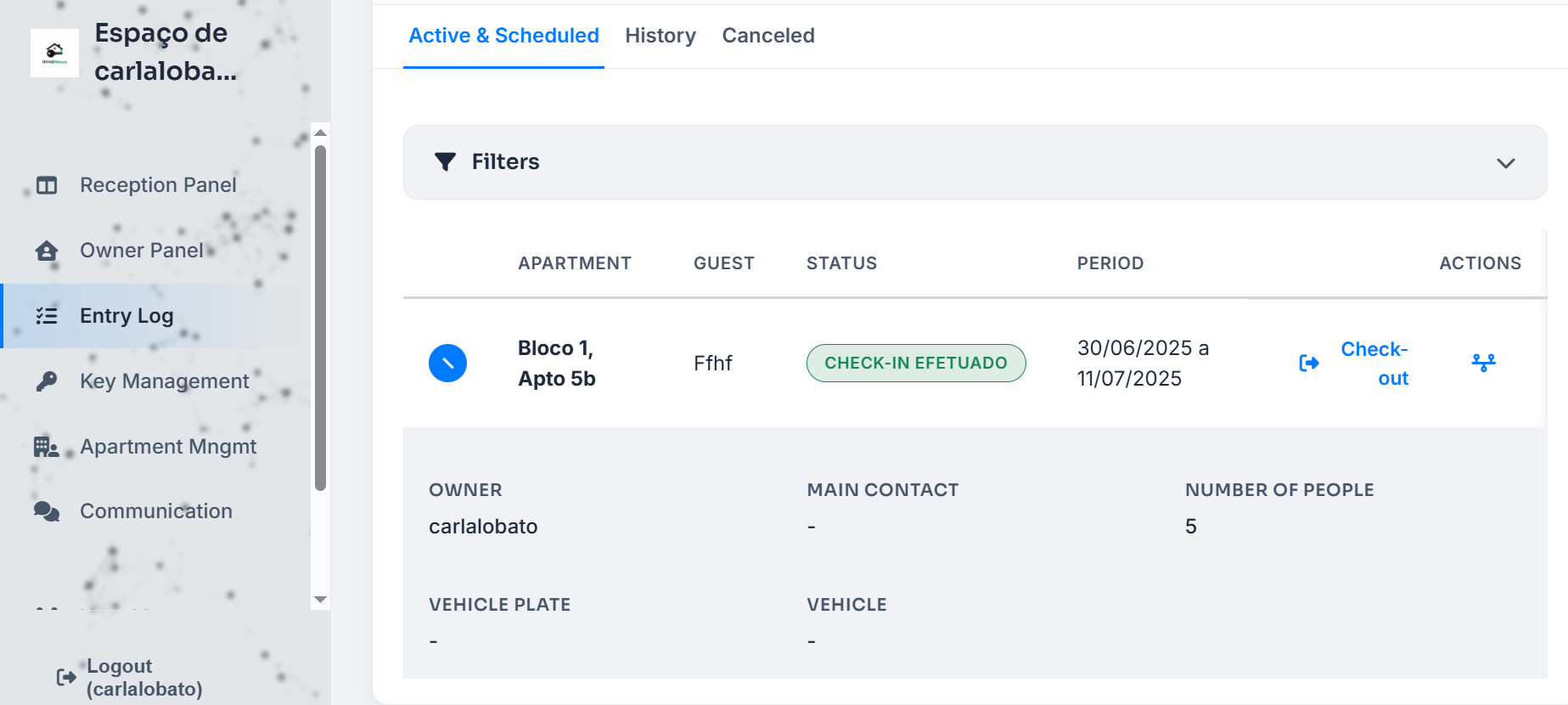Click the Communication chat bubbles icon
1568x705 pixels.
coord(47,511)
